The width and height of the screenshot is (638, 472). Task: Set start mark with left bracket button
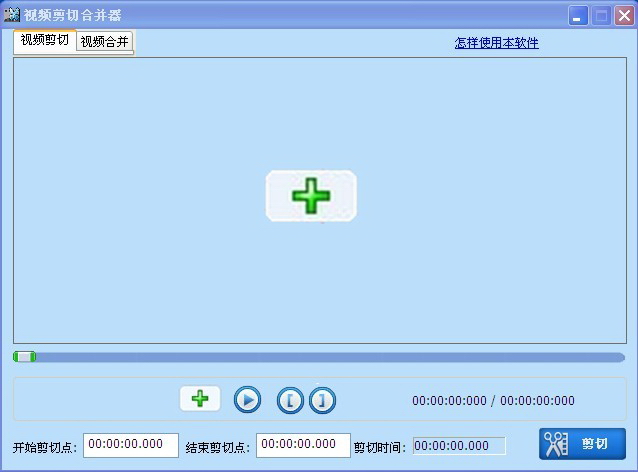click(x=290, y=400)
